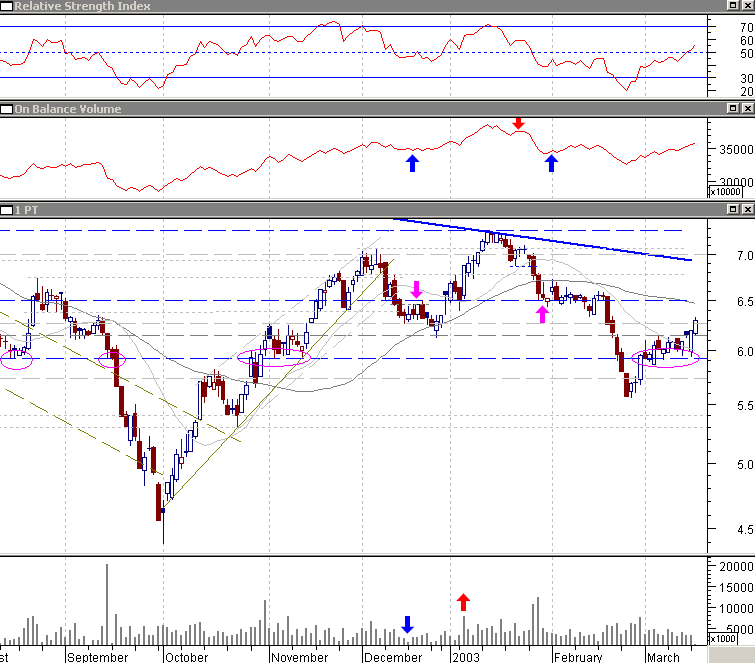Maximize the Relative Strength Index panel

(x=733, y=5)
